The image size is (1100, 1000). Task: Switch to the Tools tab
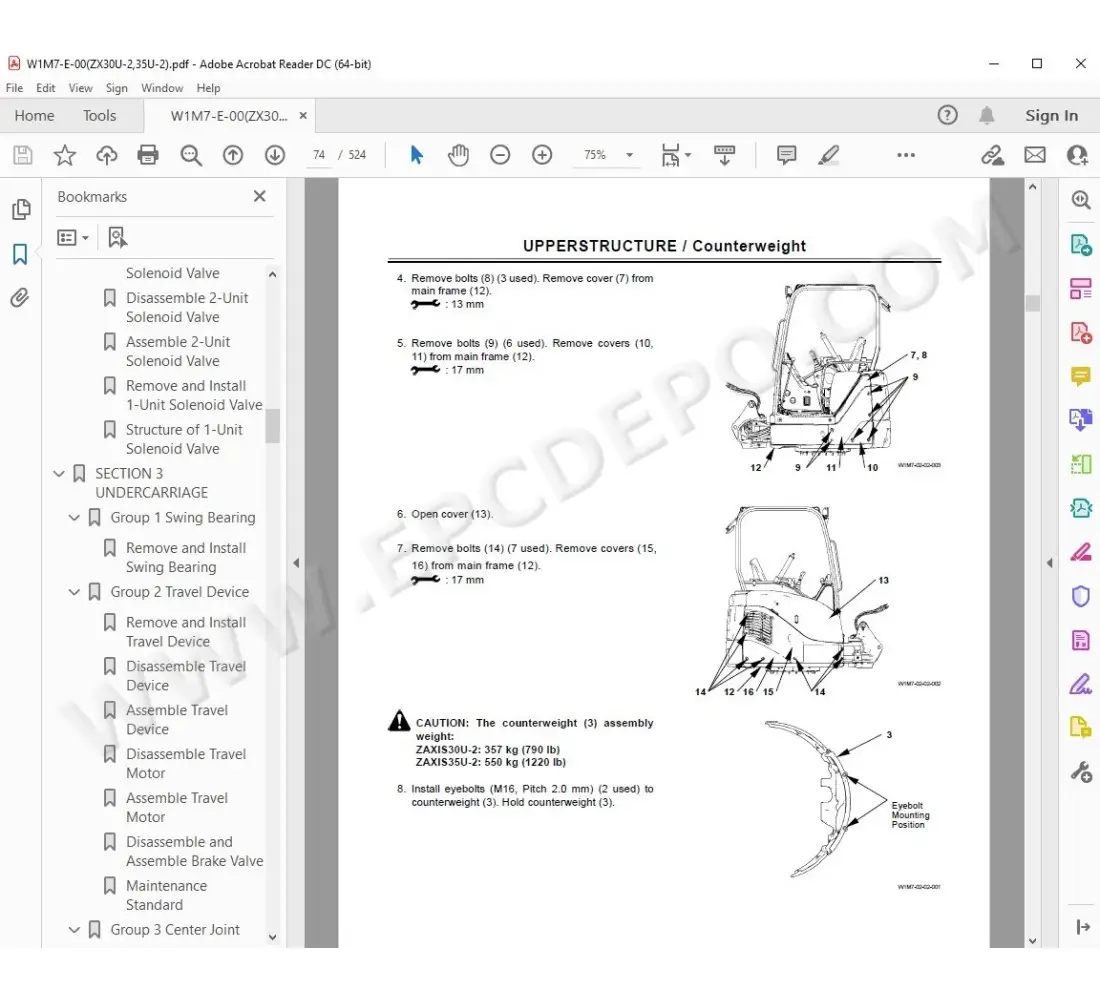coord(99,116)
